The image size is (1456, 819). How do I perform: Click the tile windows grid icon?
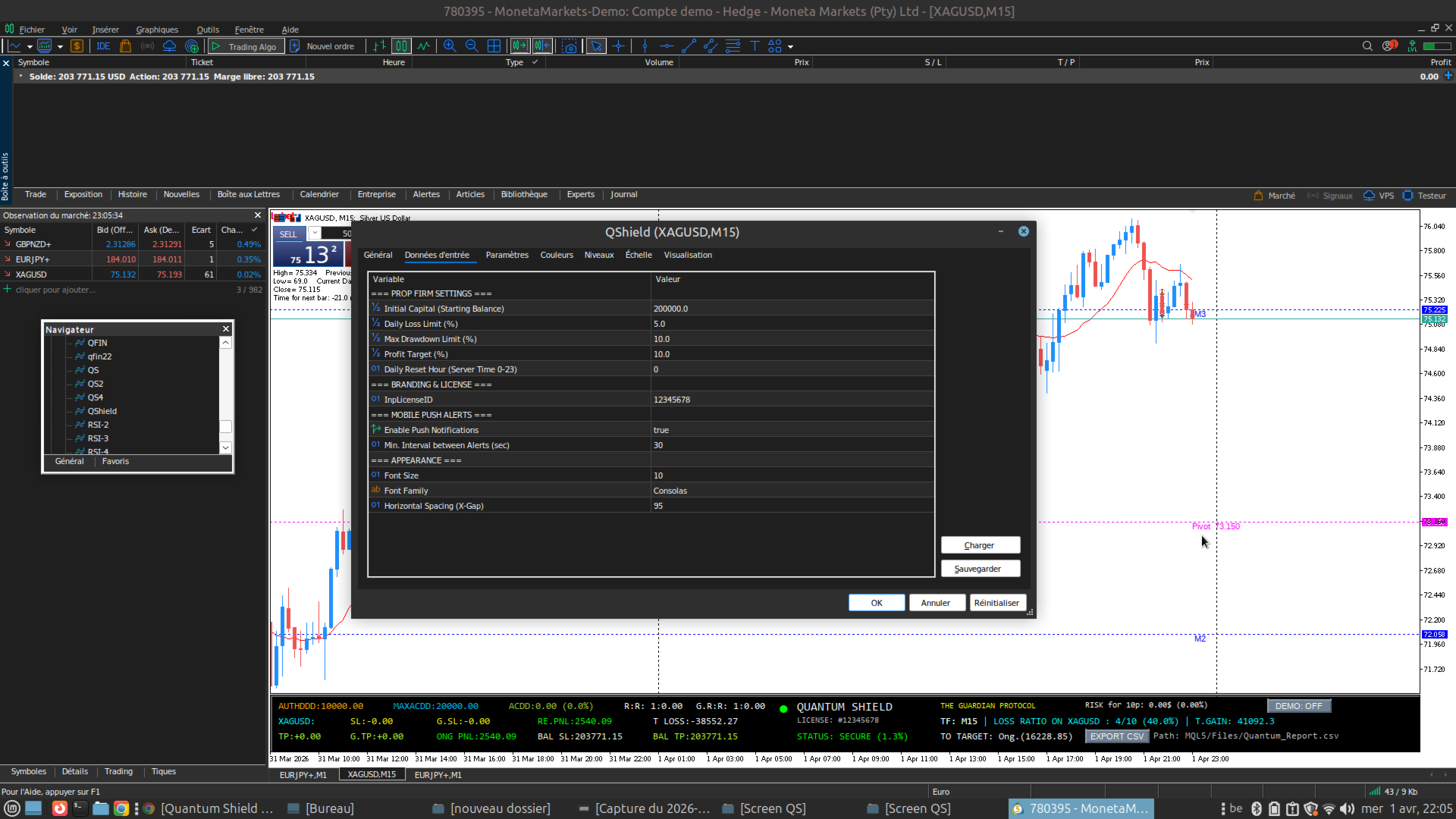point(494,46)
